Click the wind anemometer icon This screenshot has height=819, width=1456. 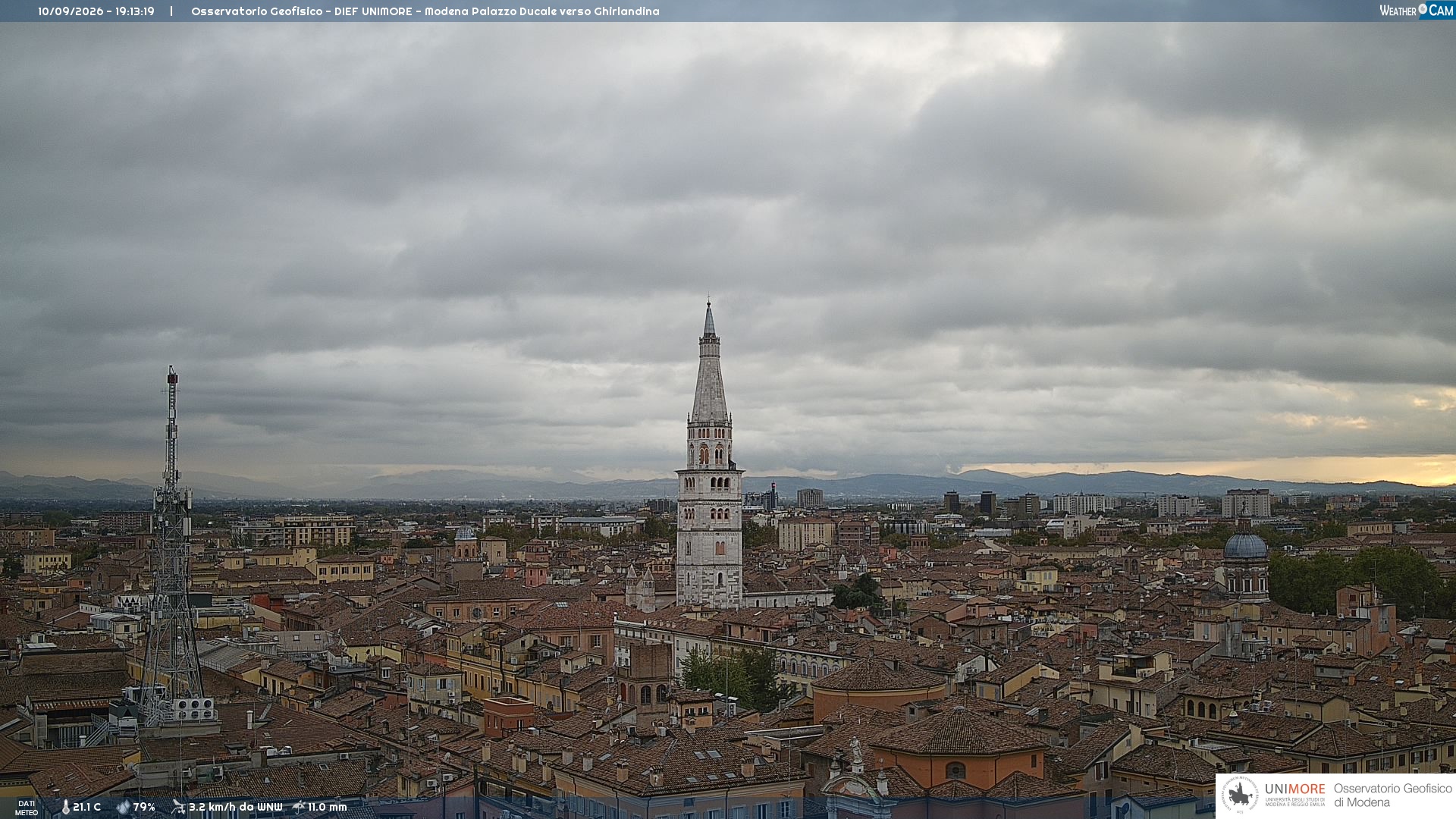[x=178, y=807]
